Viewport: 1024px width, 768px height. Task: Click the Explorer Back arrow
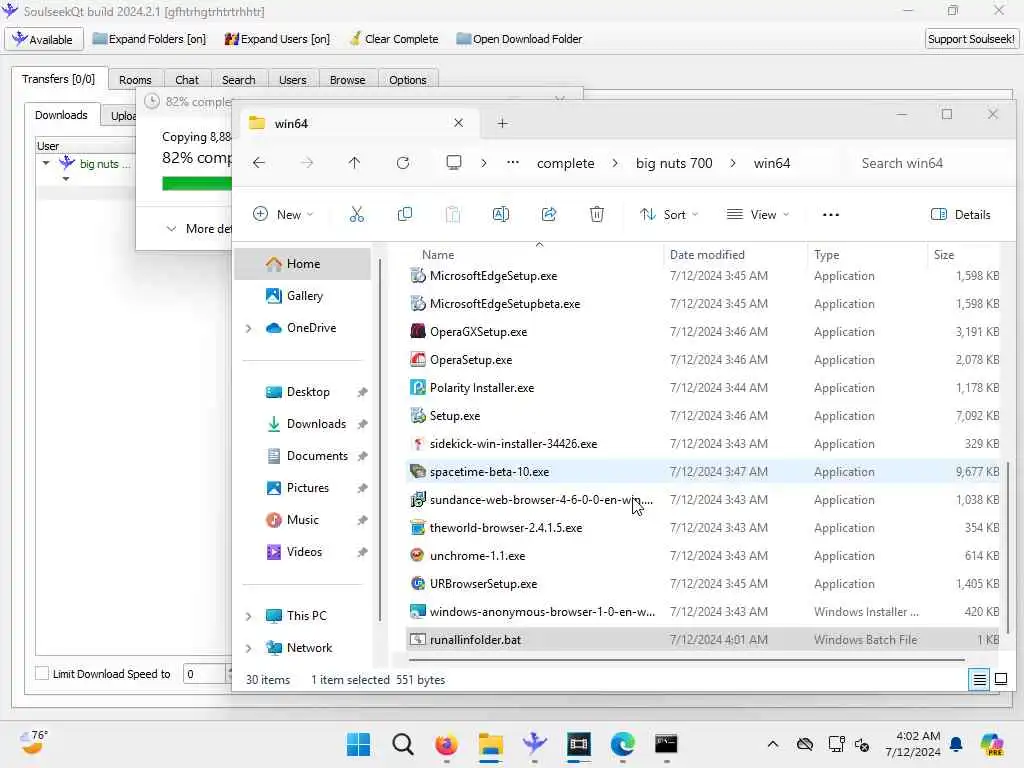click(x=259, y=163)
